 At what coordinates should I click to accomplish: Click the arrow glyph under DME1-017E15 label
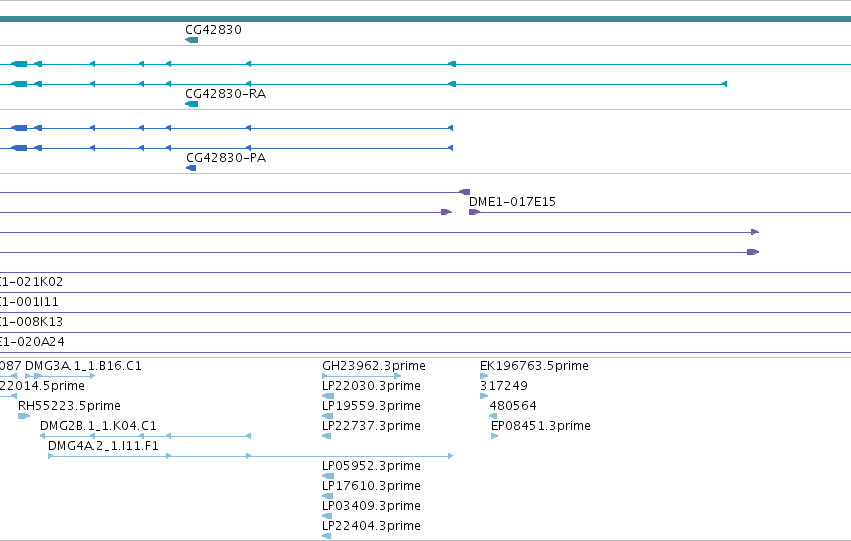(x=474, y=212)
